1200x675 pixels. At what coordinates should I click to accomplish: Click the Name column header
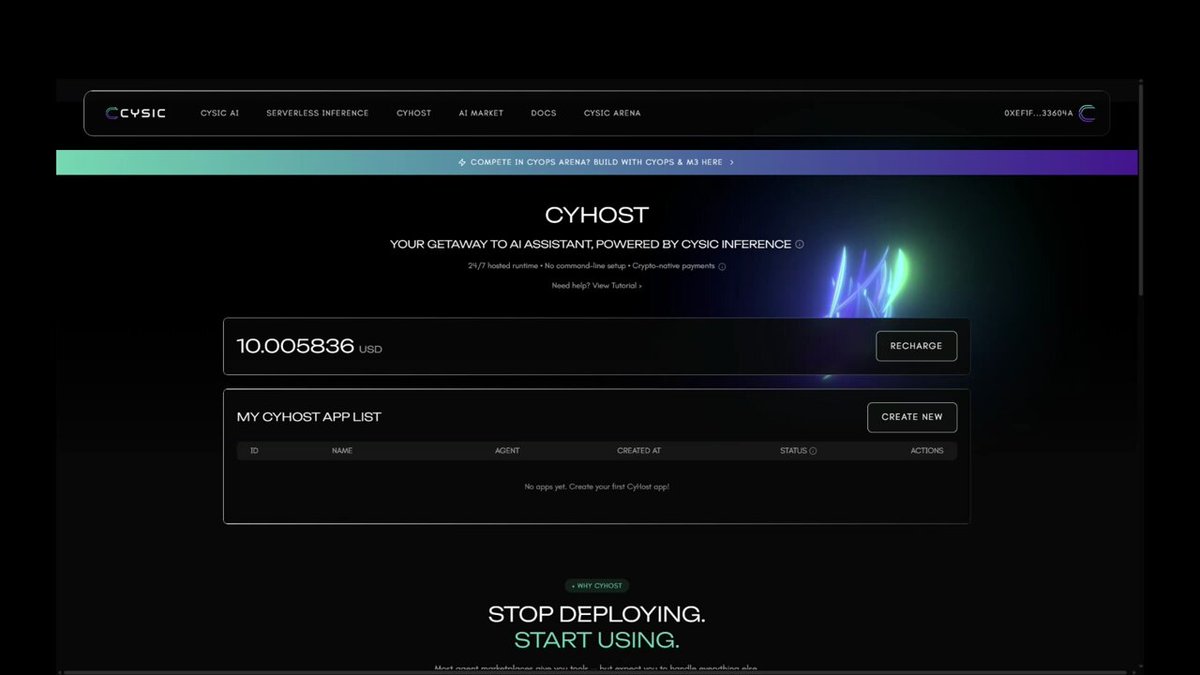click(342, 451)
